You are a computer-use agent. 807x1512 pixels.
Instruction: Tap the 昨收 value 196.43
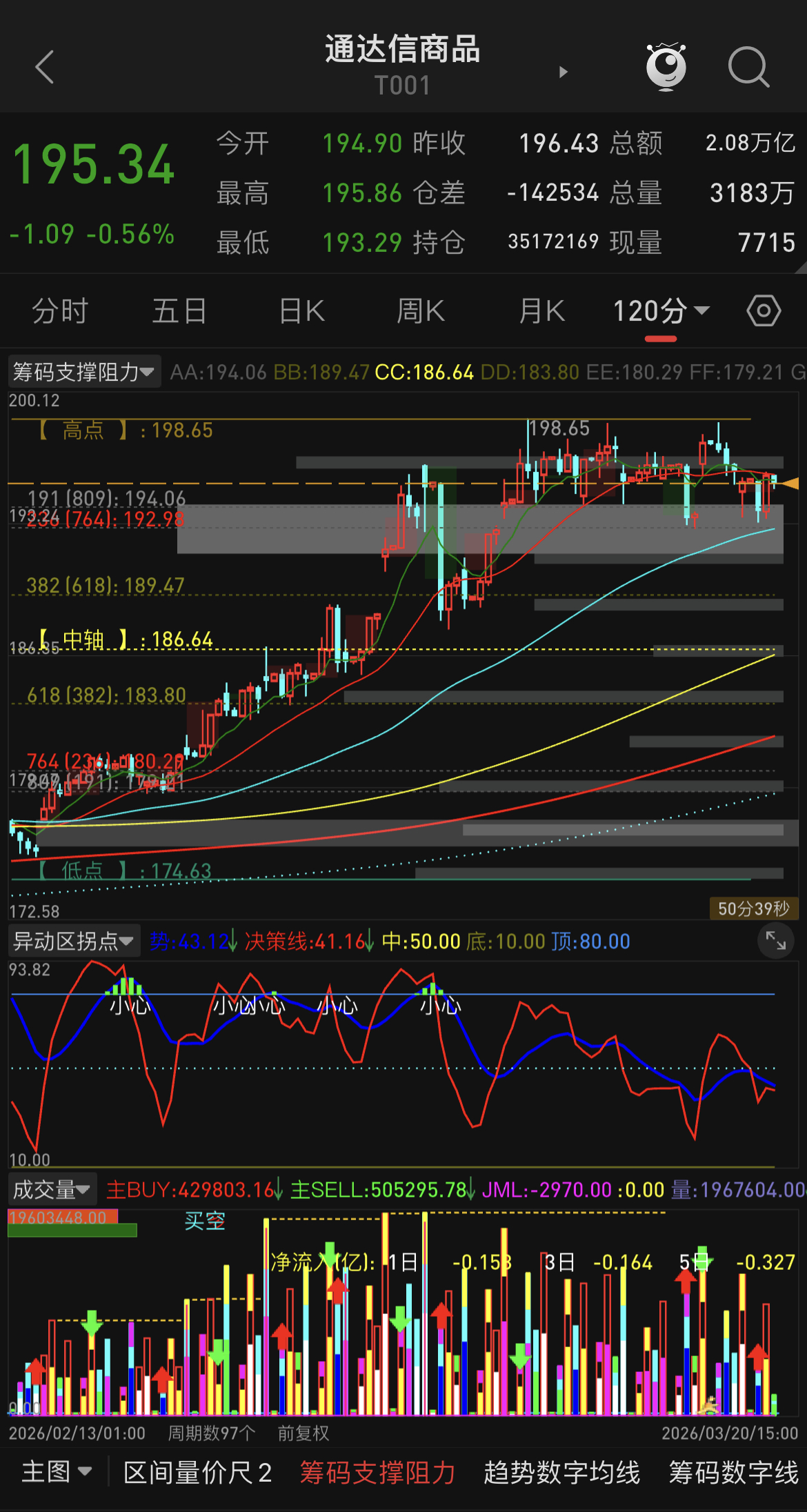coord(559,143)
